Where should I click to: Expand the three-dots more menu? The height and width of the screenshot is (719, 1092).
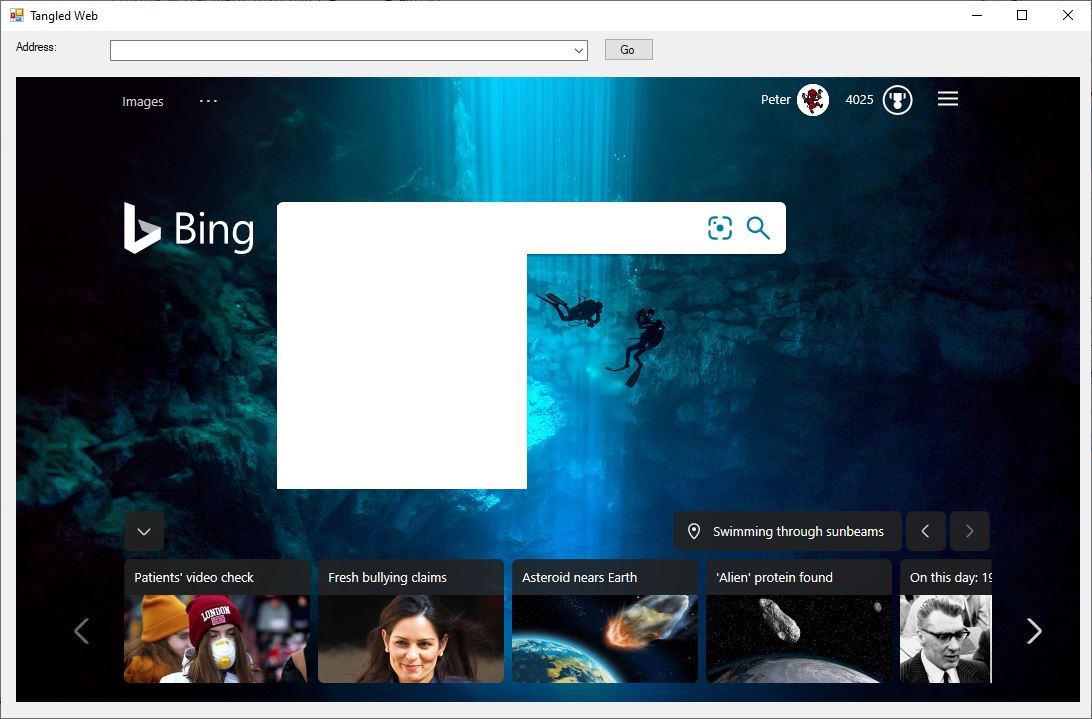tap(208, 101)
